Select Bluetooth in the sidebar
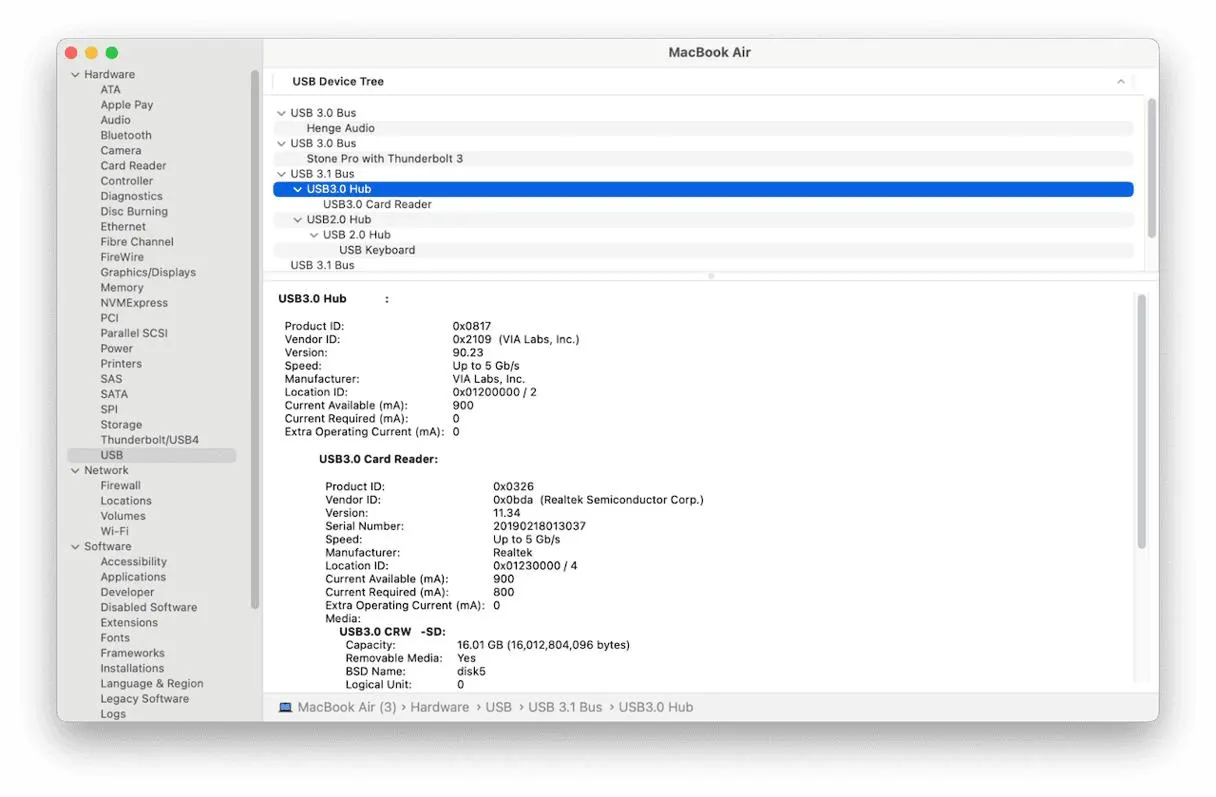The height and width of the screenshot is (797, 1216). [126, 136]
